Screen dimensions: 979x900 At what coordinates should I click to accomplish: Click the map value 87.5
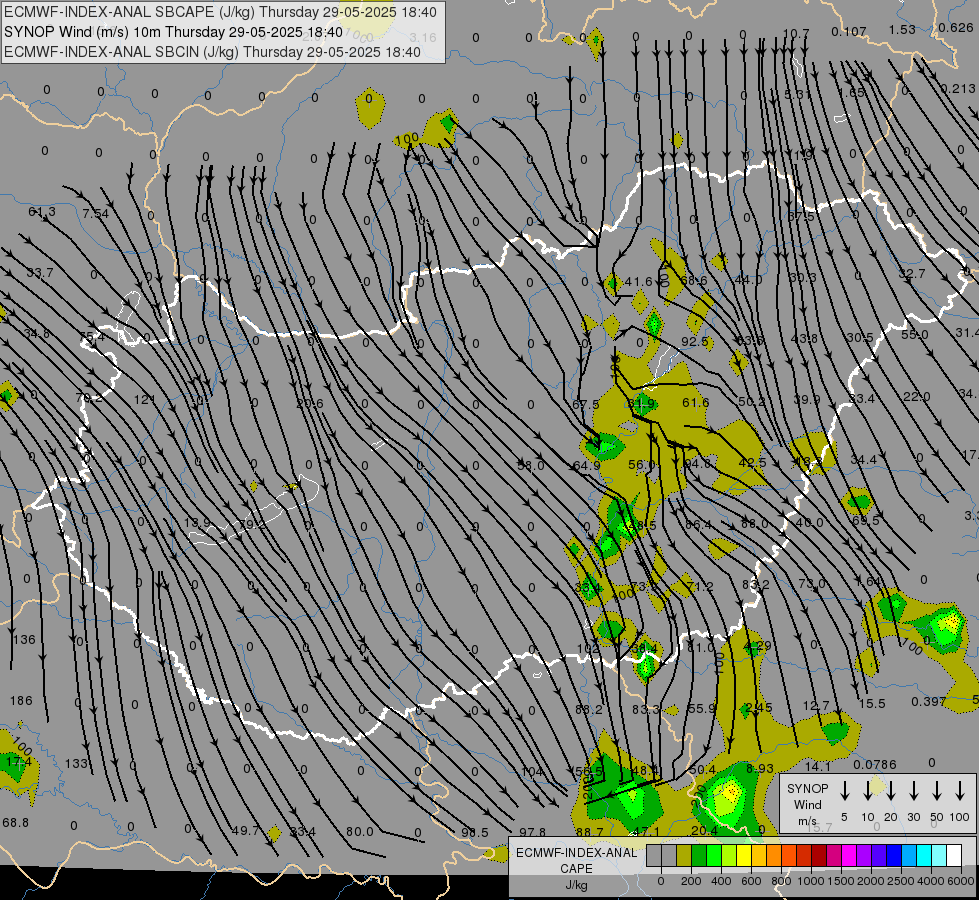801,216
